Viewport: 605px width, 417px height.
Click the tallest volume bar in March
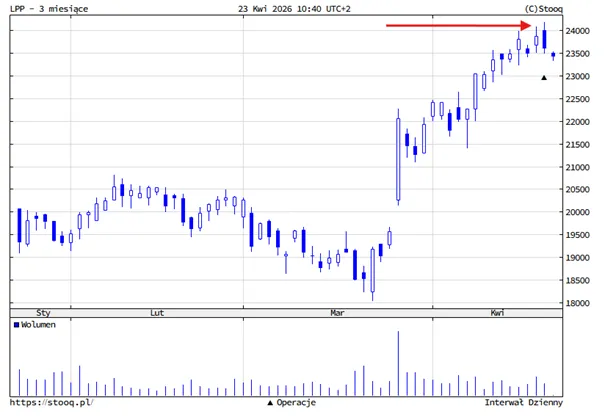coord(398,363)
